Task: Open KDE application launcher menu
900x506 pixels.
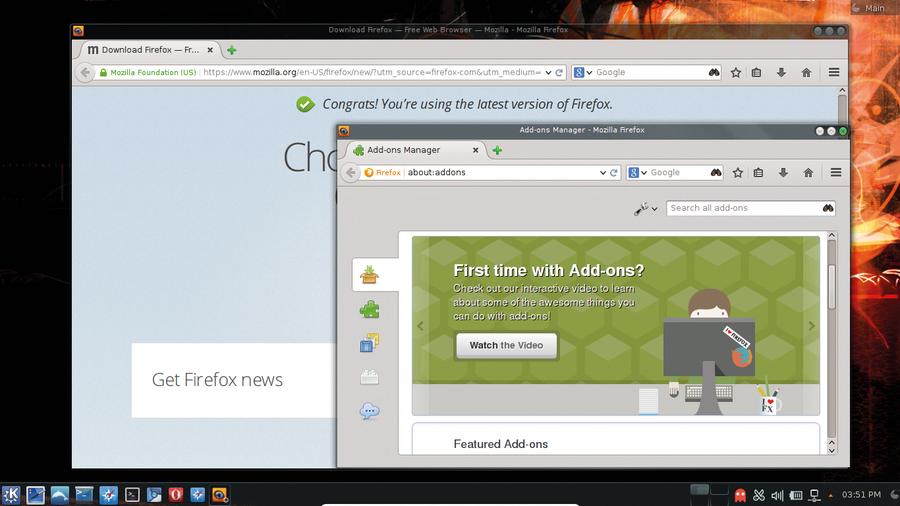Action: point(10,495)
